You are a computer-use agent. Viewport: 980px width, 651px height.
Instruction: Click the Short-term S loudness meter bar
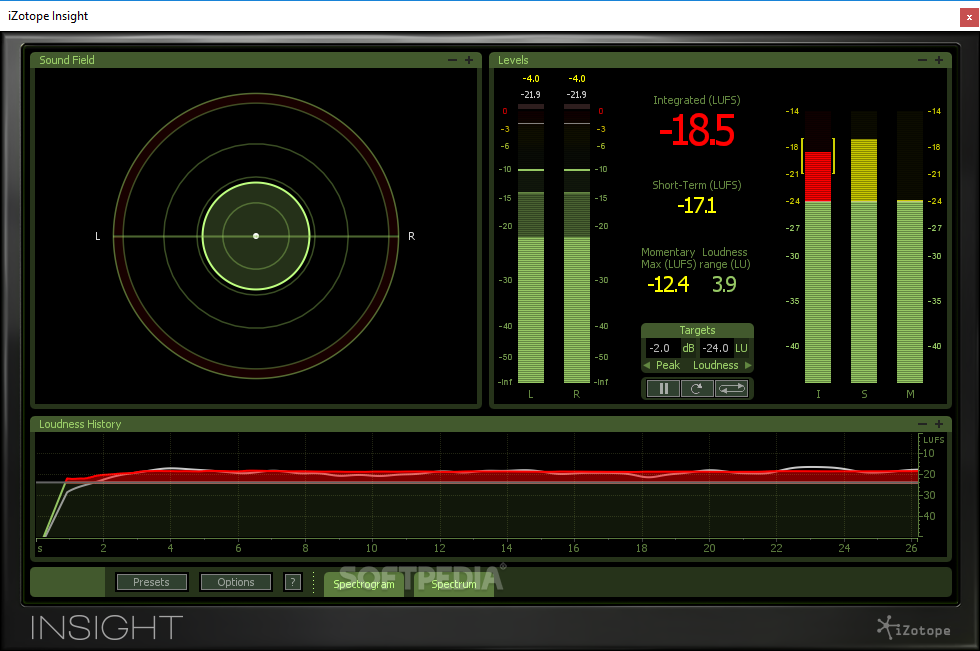pos(864,247)
